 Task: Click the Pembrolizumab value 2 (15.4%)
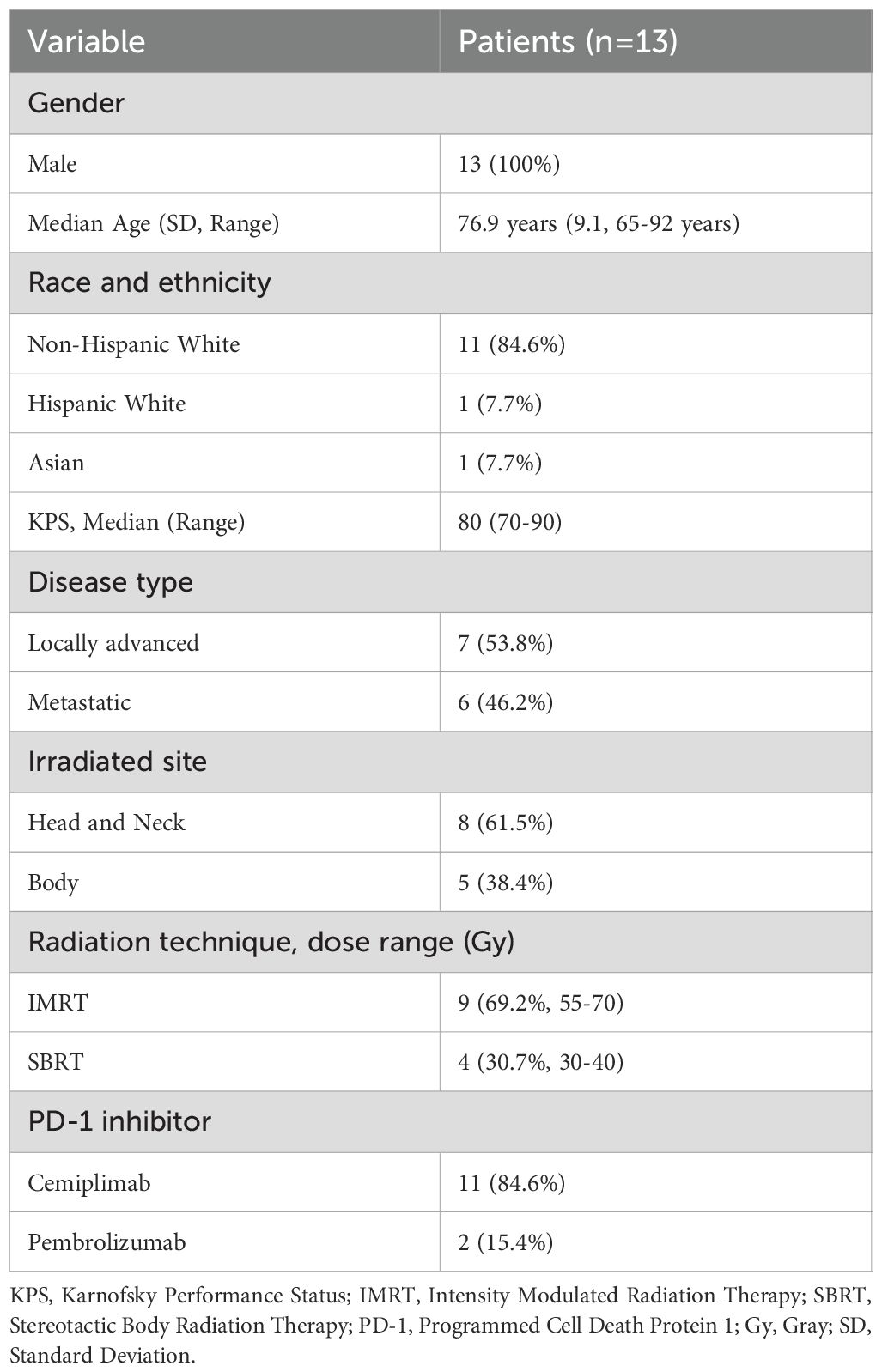[505, 1242]
